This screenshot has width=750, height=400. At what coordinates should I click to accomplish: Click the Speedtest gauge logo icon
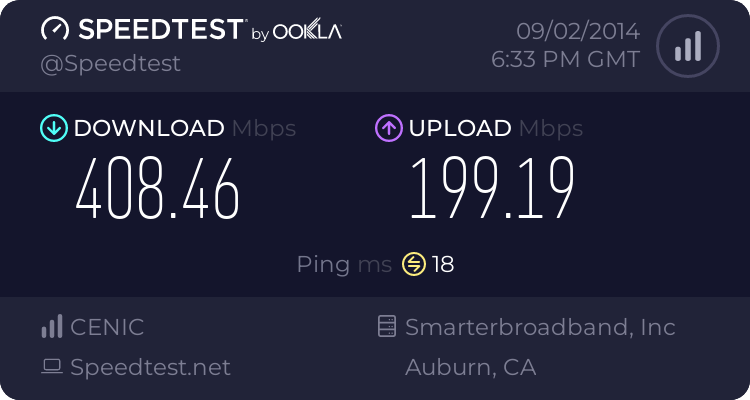[55, 29]
